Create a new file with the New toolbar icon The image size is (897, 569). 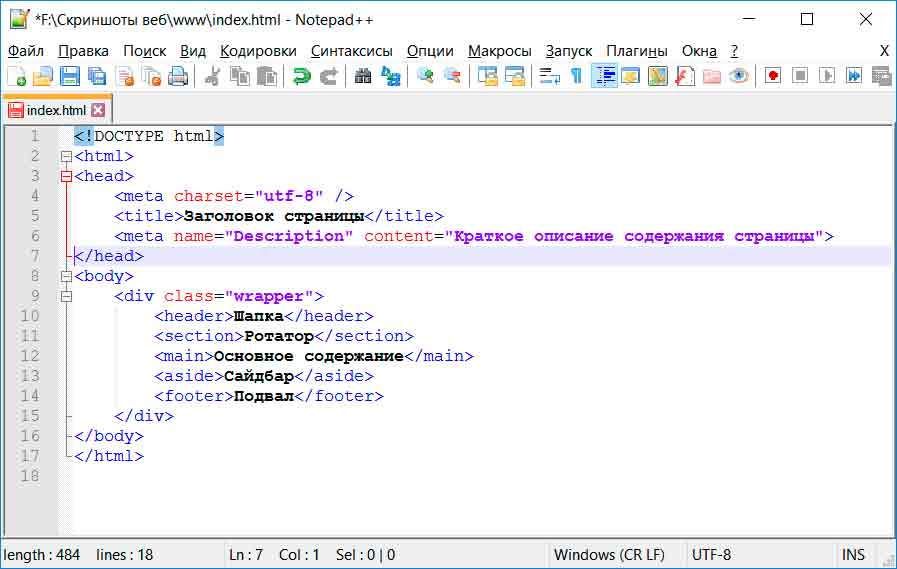[17, 76]
